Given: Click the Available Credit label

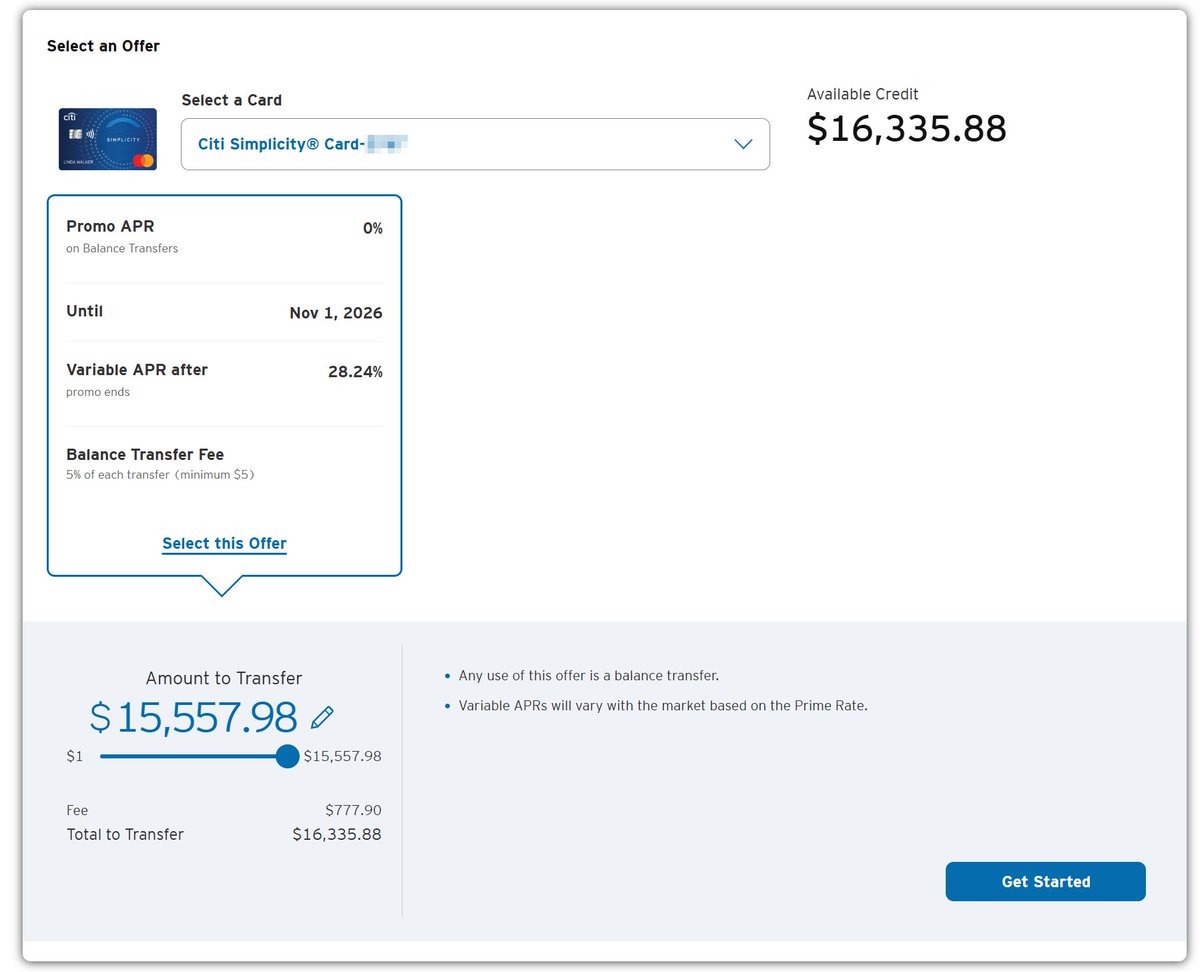Looking at the screenshot, I should (863, 94).
